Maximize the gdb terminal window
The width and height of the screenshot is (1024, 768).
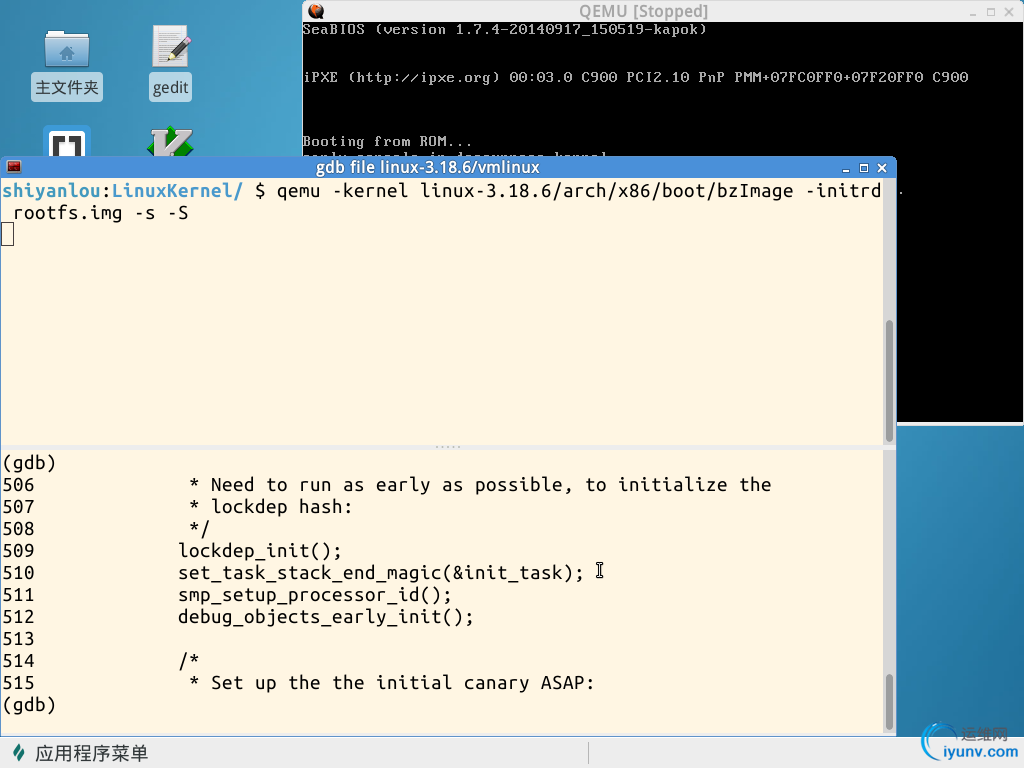pos(864,168)
